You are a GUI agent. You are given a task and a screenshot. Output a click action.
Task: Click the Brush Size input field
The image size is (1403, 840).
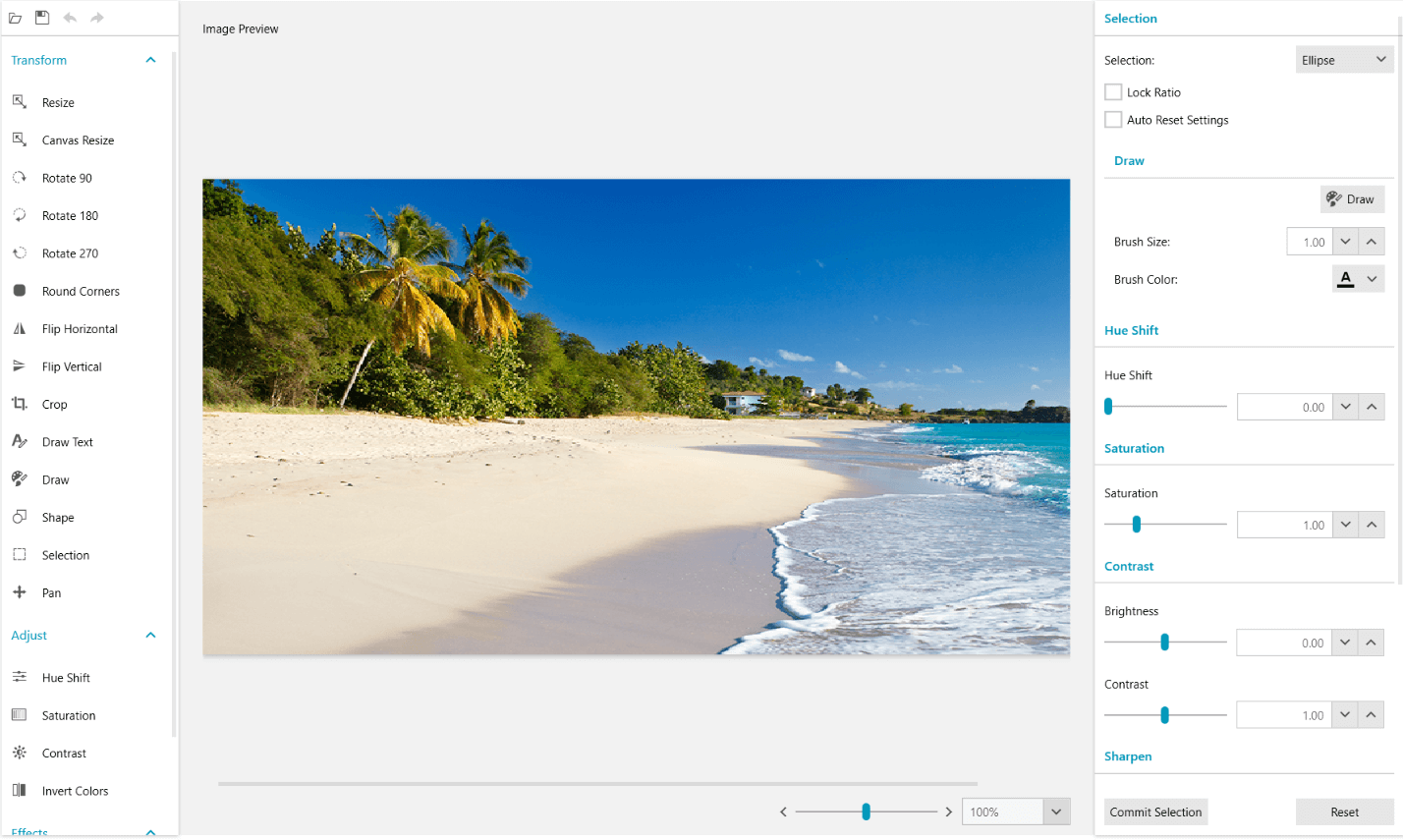coord(1312,241)
